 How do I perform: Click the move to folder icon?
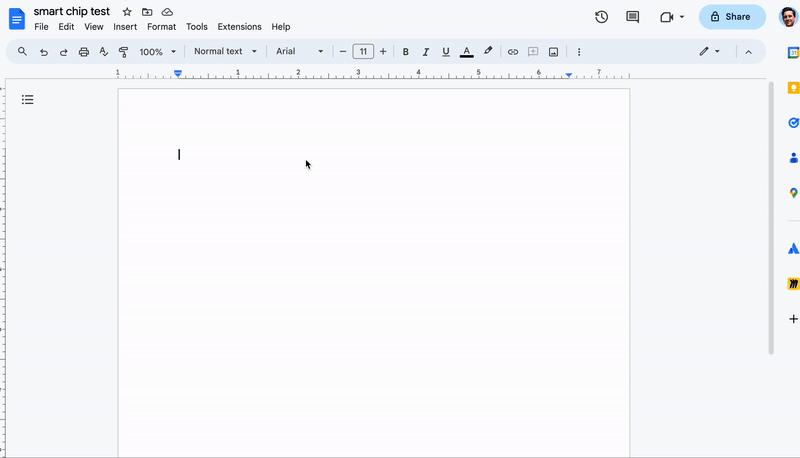pyautogui.click(x=147, y=12)
